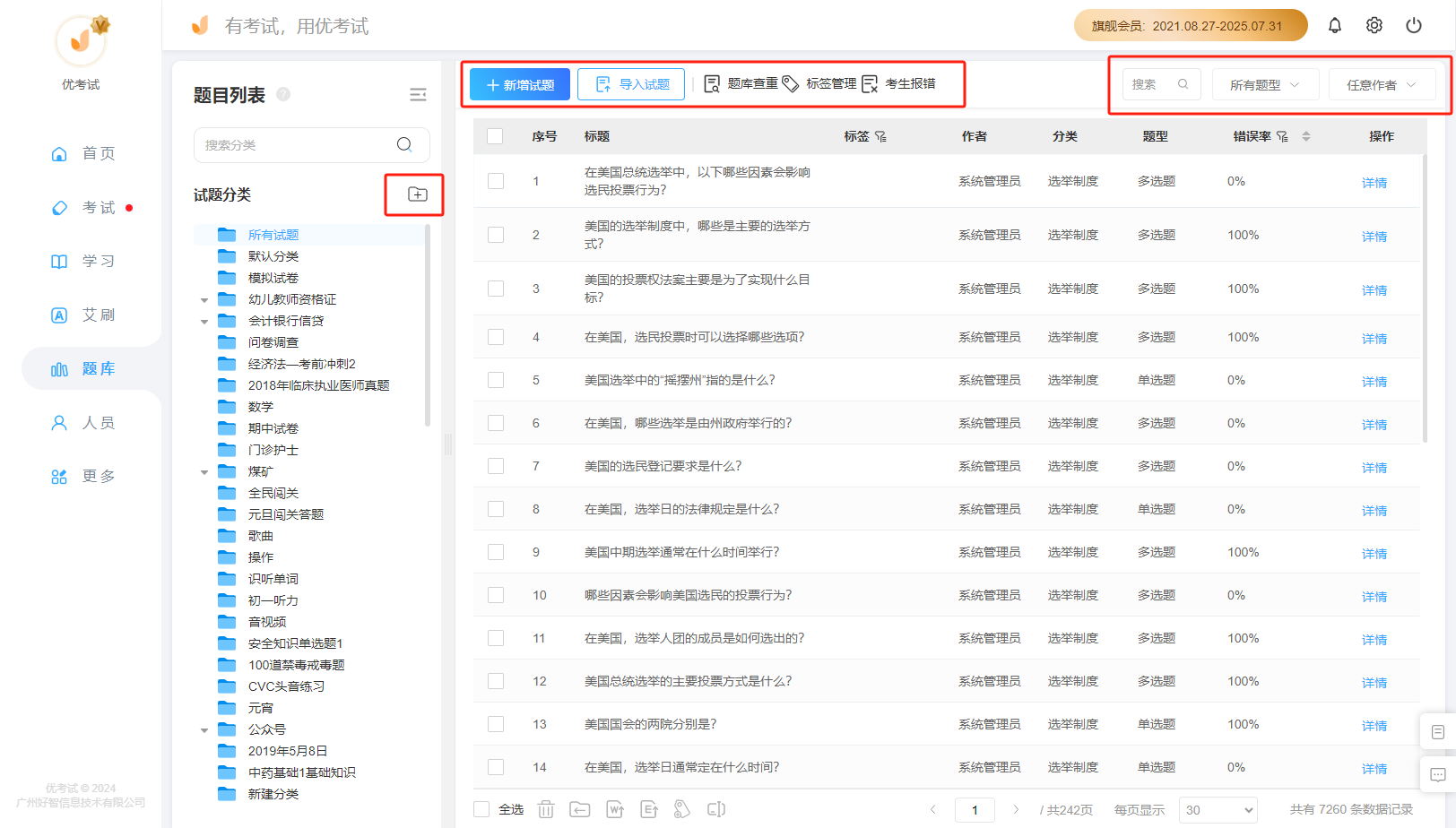Click the help icon beside 题目列表
This screenshot has height=828, width=1456.
[x=283, y=94]
